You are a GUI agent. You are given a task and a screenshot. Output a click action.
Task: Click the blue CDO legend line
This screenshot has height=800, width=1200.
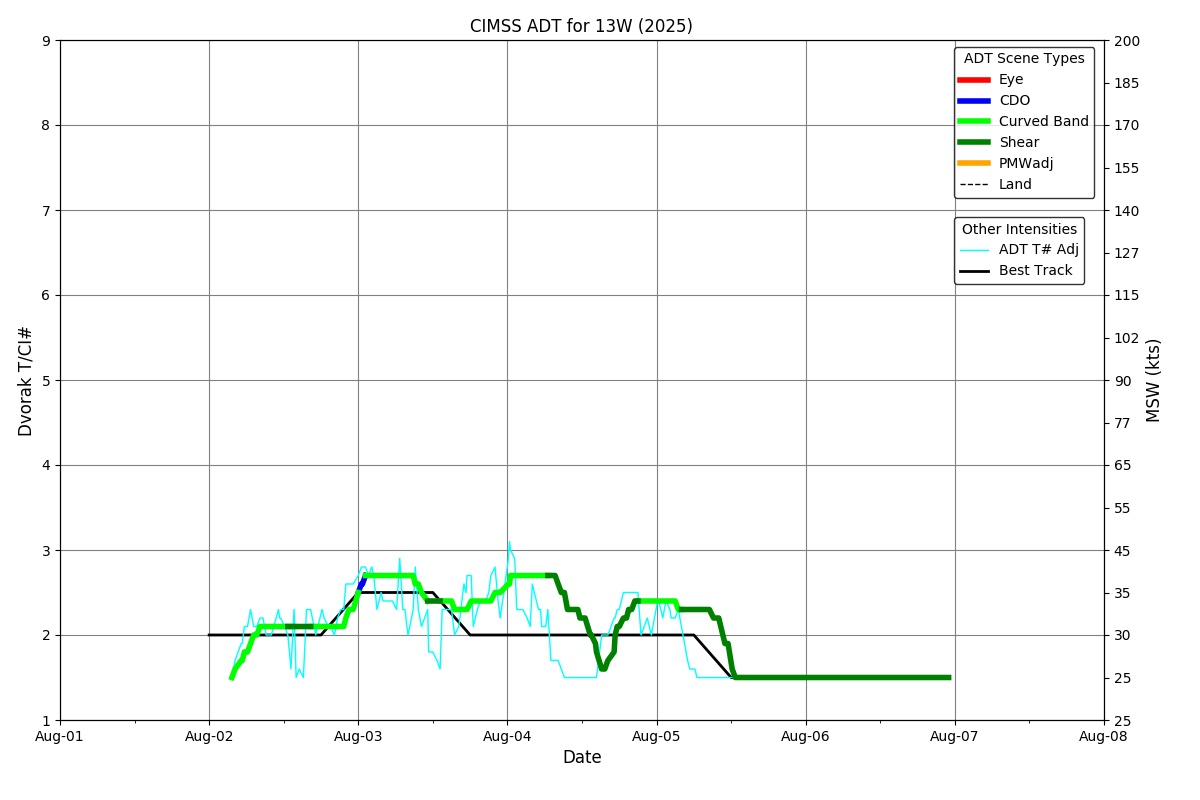point(973,101)
